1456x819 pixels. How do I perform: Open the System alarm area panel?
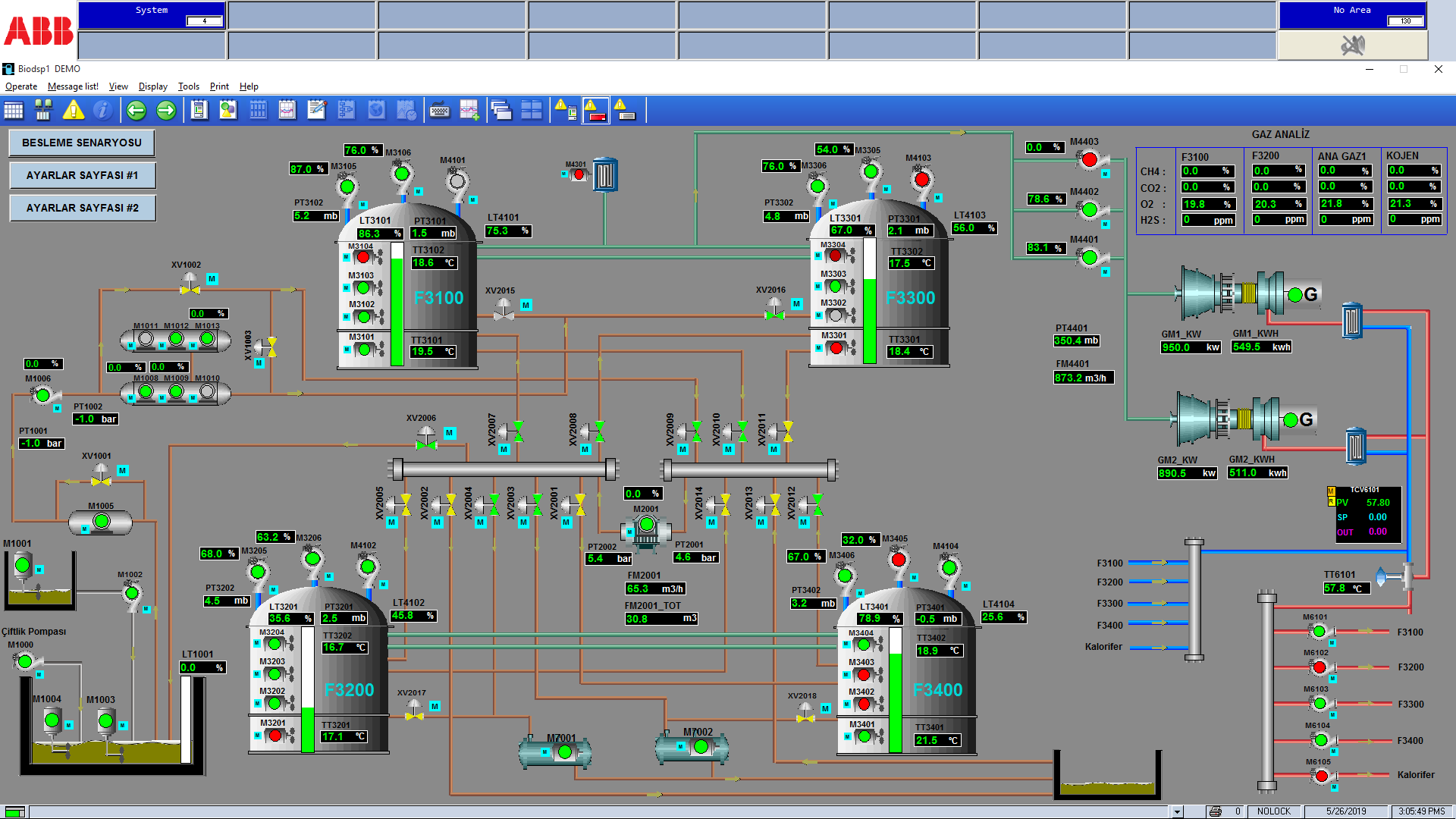[152, 15]
